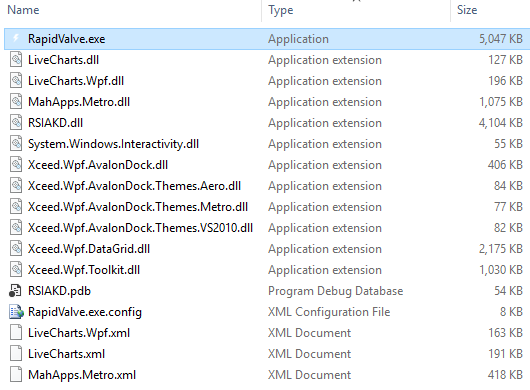Image resolution: width=530 pixels, height=390 pixels.
Task: Click the LiveCharts.Wpf.xml document icon
Action: (x=16, y=333)
